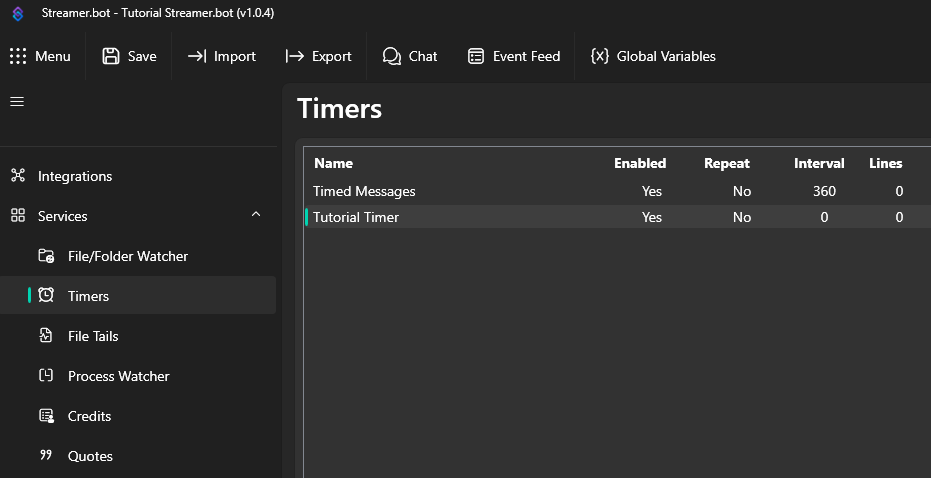Screen dimensions: 931x478
Task: Click the Services grid icon
Action: (x=18, y=216)
